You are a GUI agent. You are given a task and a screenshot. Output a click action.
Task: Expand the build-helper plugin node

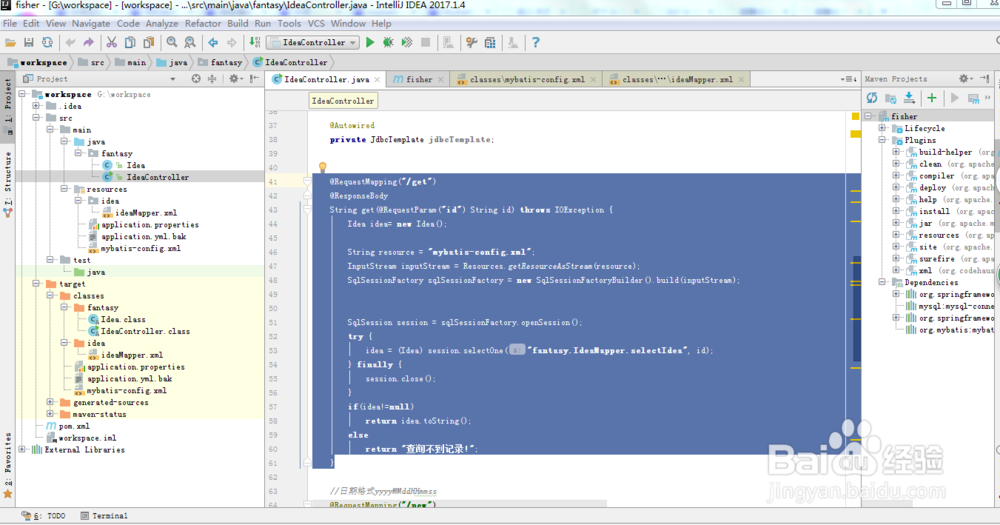[896, 152]
